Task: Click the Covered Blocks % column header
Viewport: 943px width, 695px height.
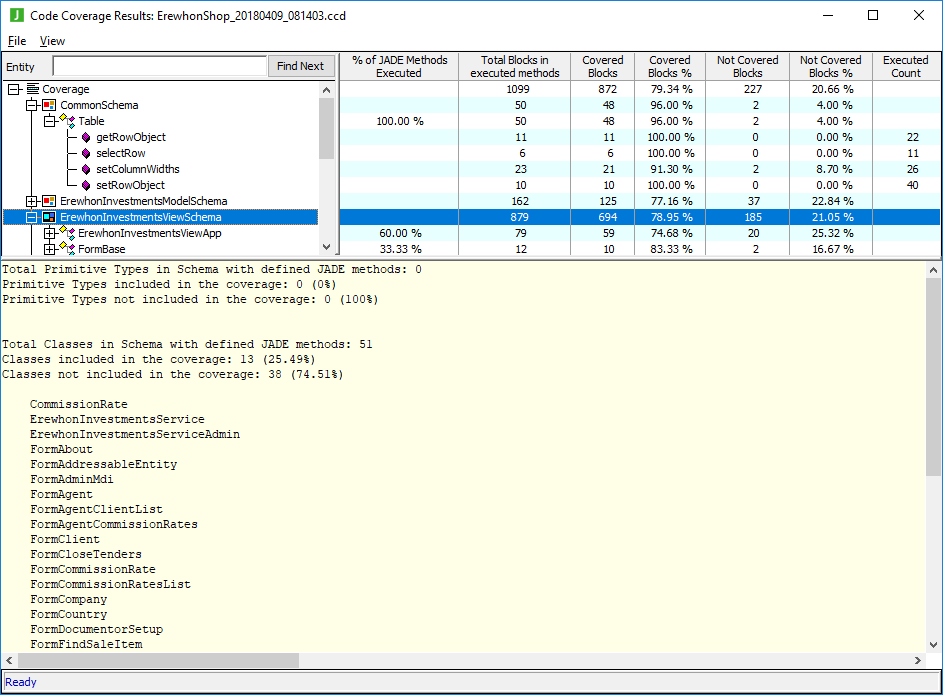Action: pos(669,66)
